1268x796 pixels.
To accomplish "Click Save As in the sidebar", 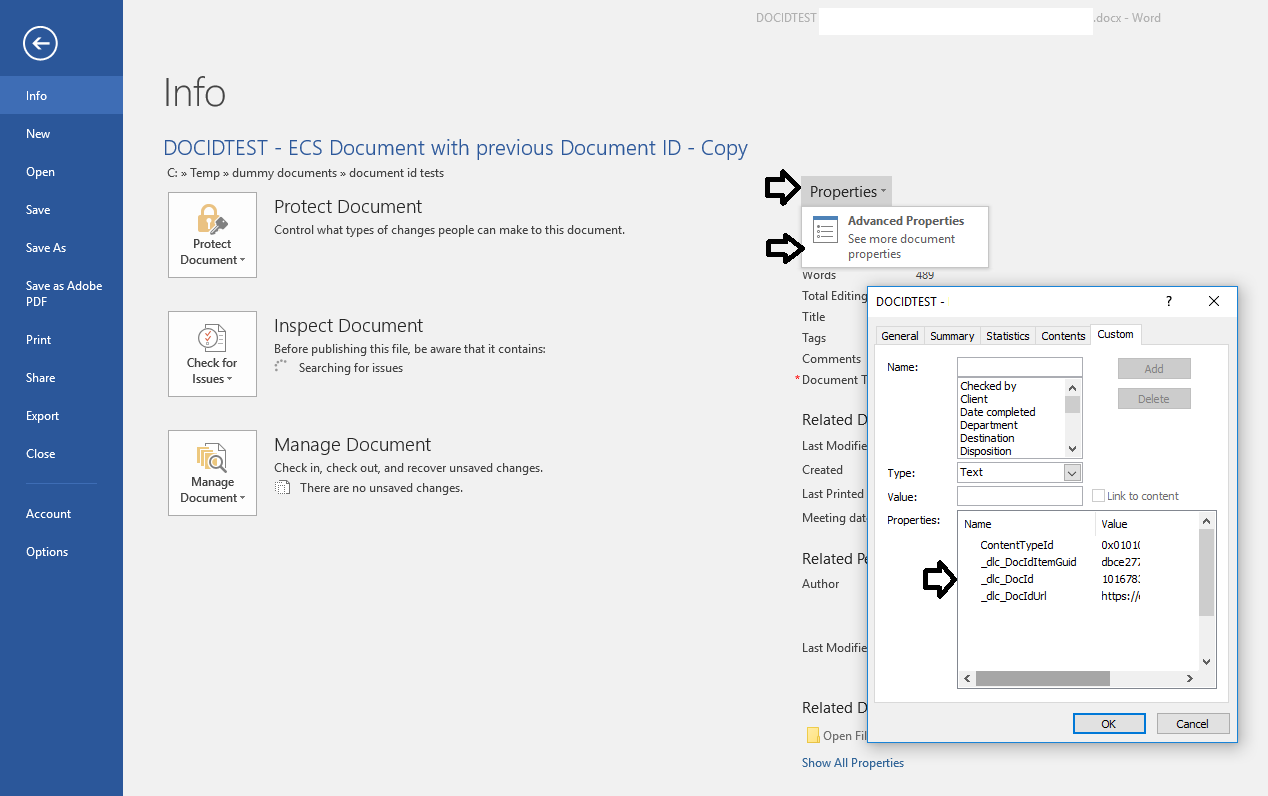I will [x=61, y=248].
